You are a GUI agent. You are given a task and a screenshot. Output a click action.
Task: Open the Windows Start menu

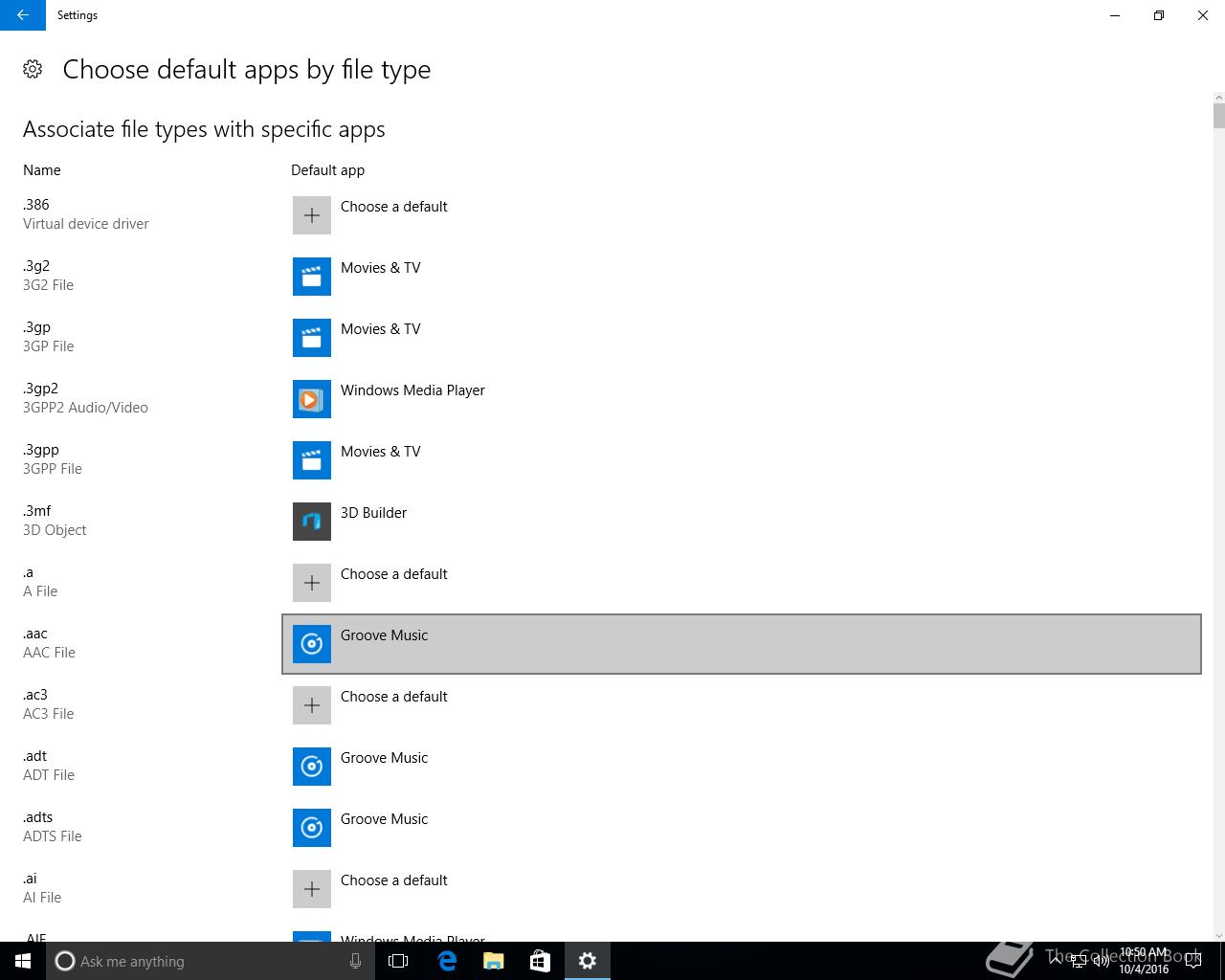click(23, 961)
